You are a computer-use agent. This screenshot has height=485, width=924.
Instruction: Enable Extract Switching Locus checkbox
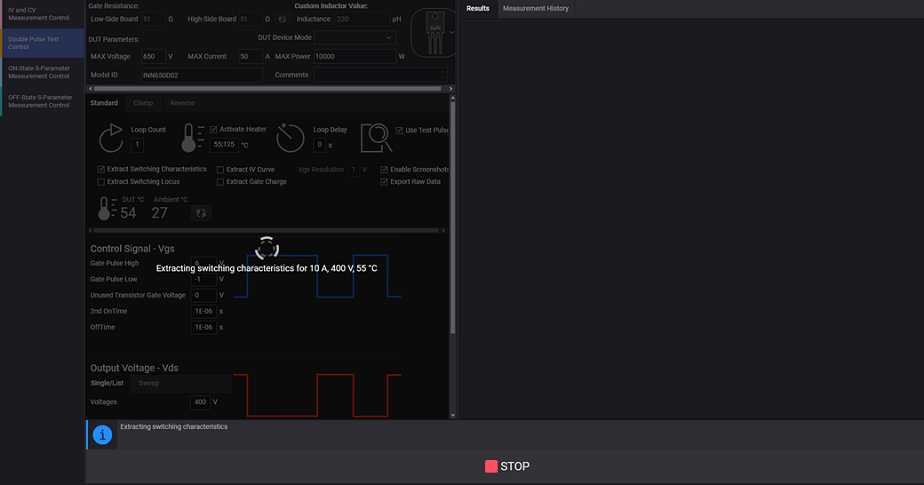[101, 182]
